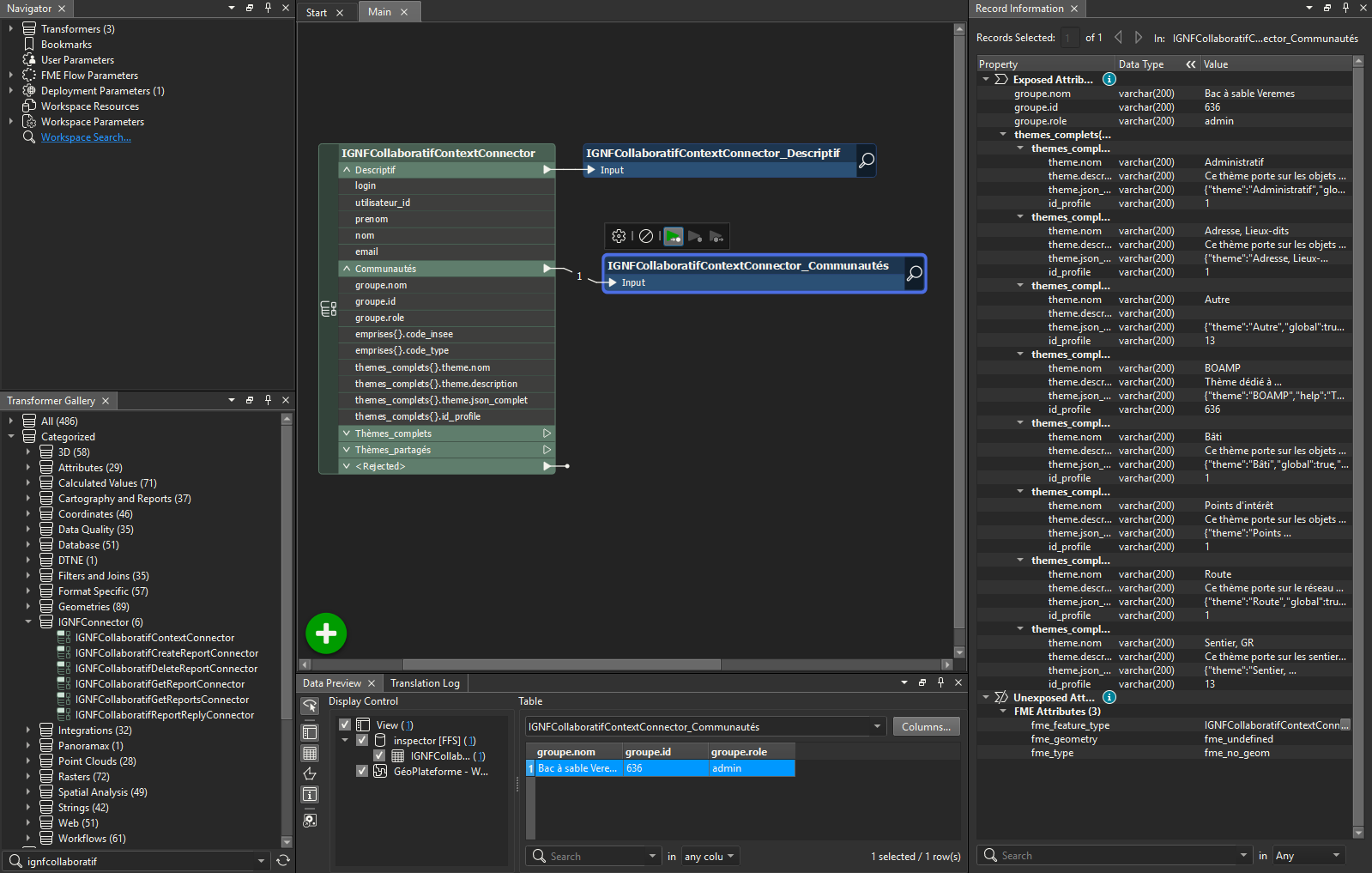Expand the <Rejected> output port
1372x873 pixels.
(x=347, y=466)
